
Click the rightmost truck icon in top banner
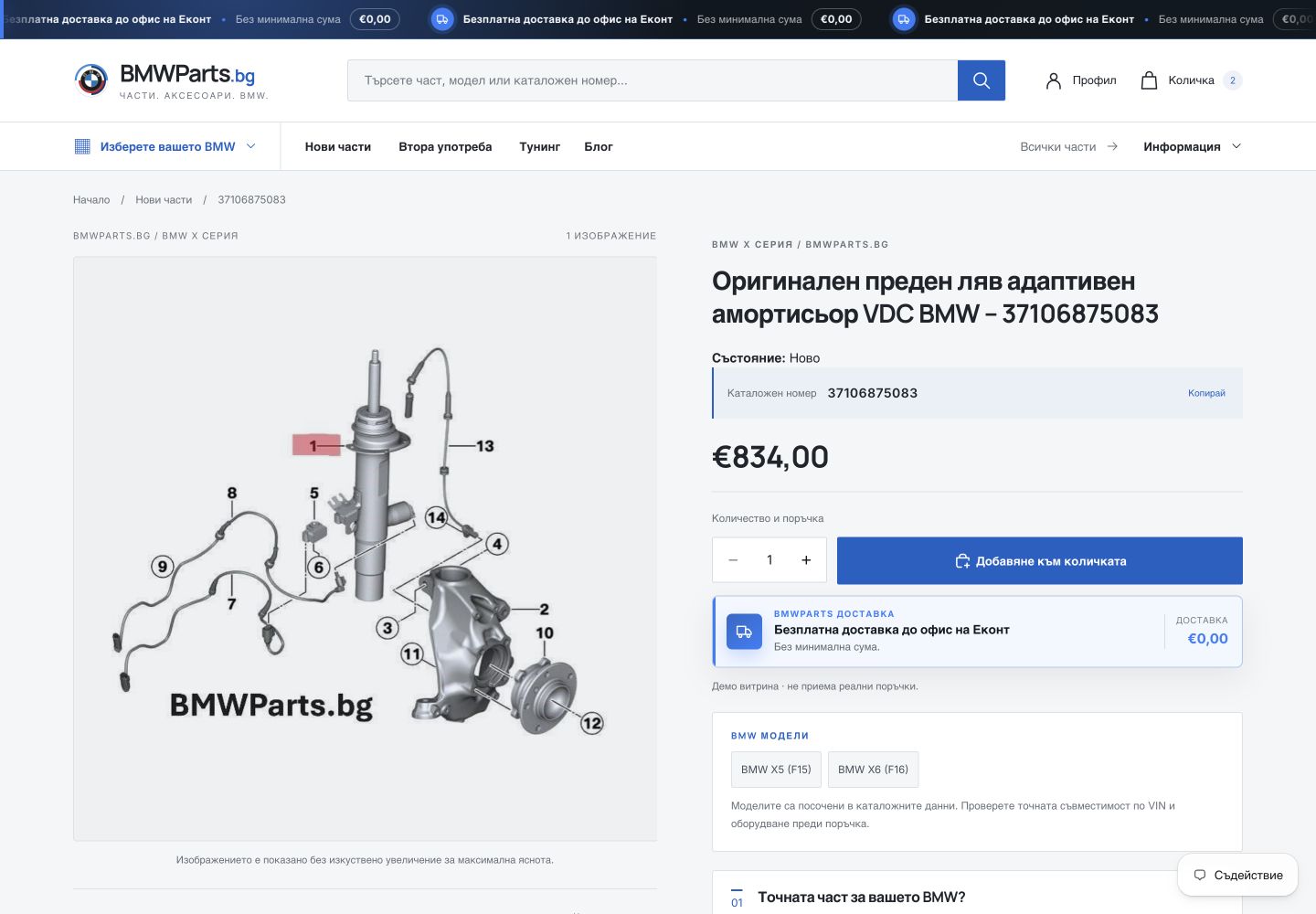pos(904,19)
